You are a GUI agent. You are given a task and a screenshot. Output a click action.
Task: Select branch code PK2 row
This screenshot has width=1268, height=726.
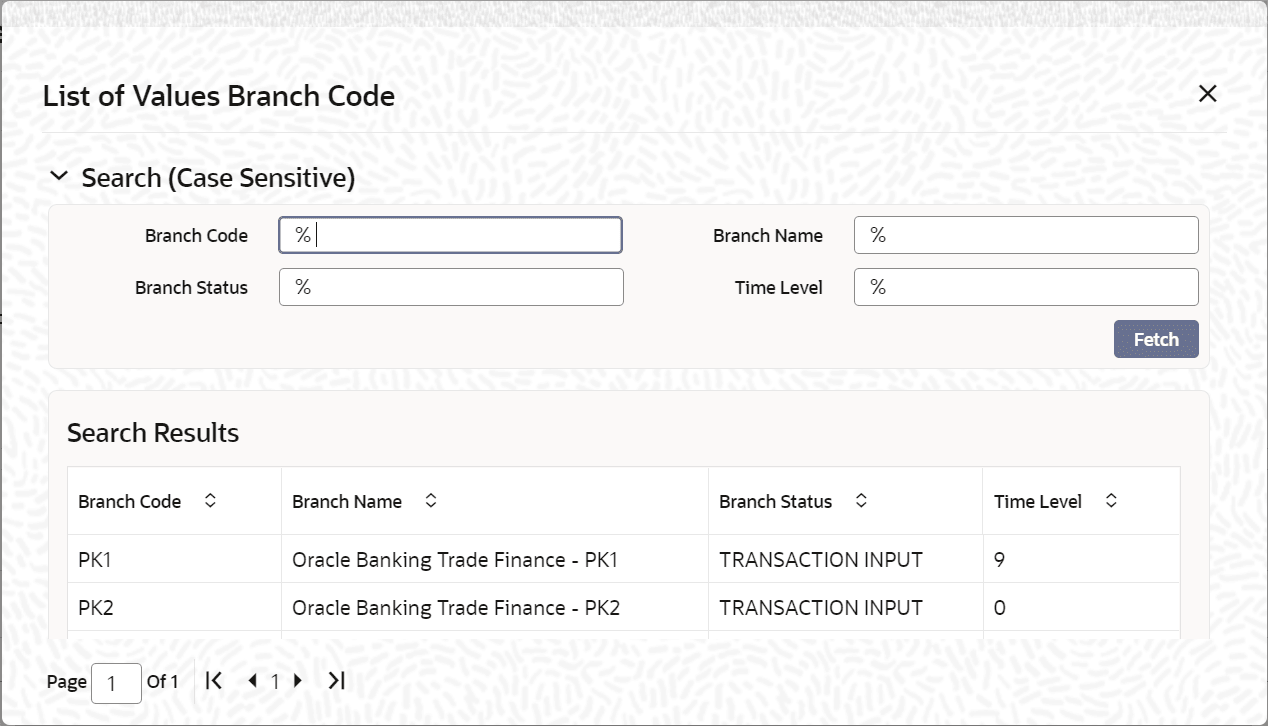pyautogui.click(x=624, y=607)
